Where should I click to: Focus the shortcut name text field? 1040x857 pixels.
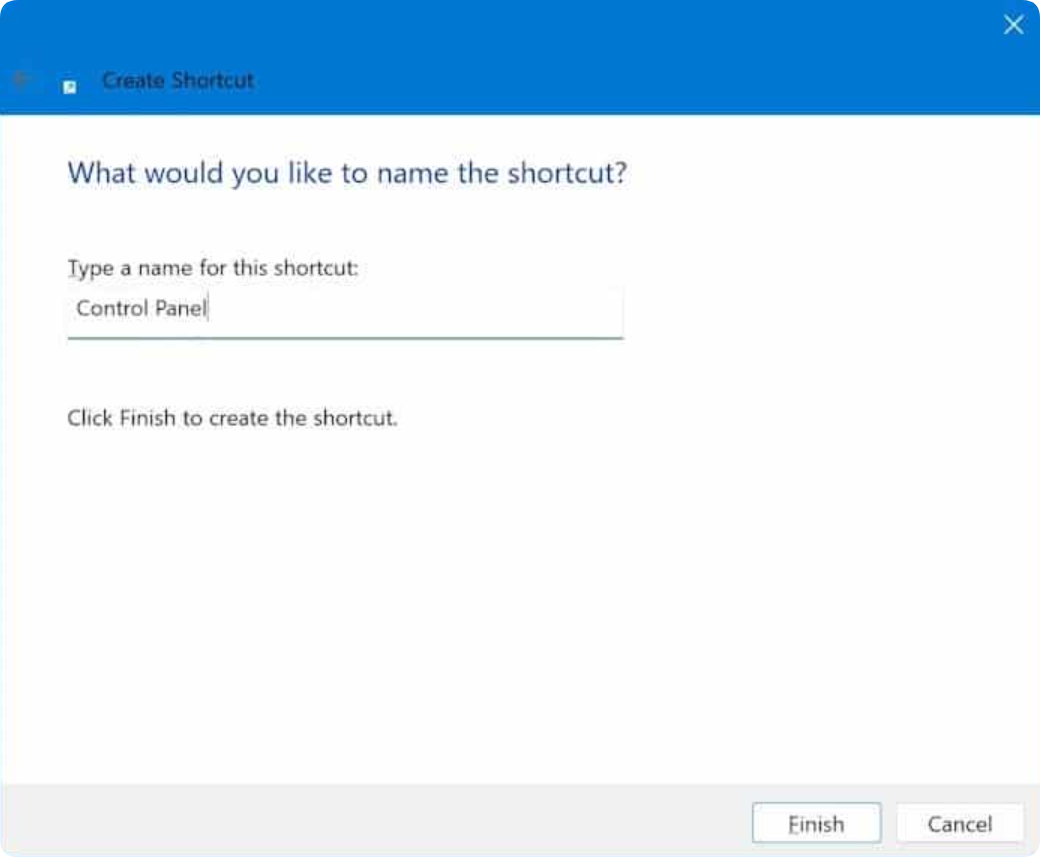point(345,309)
